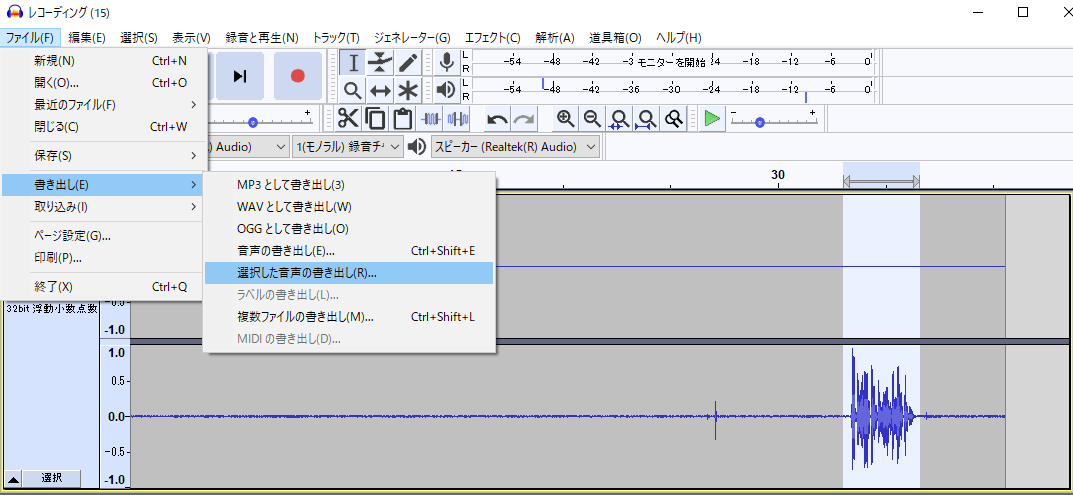Click the 選択 button on track panel
This screenshot has height=495, width=1073.
coord(52,478)
